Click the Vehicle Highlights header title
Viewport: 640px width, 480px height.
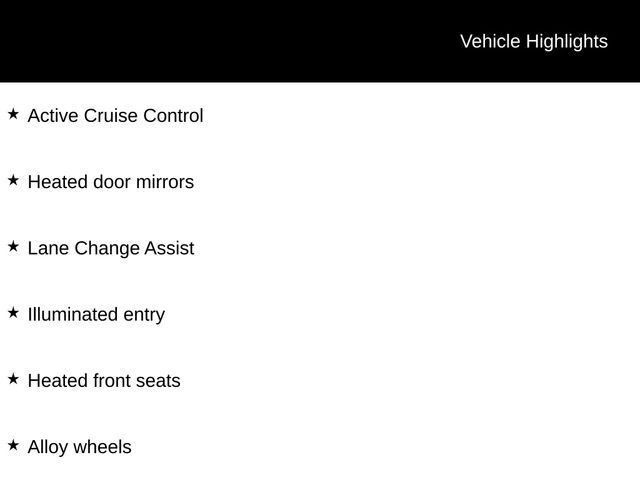coord(533,41)
